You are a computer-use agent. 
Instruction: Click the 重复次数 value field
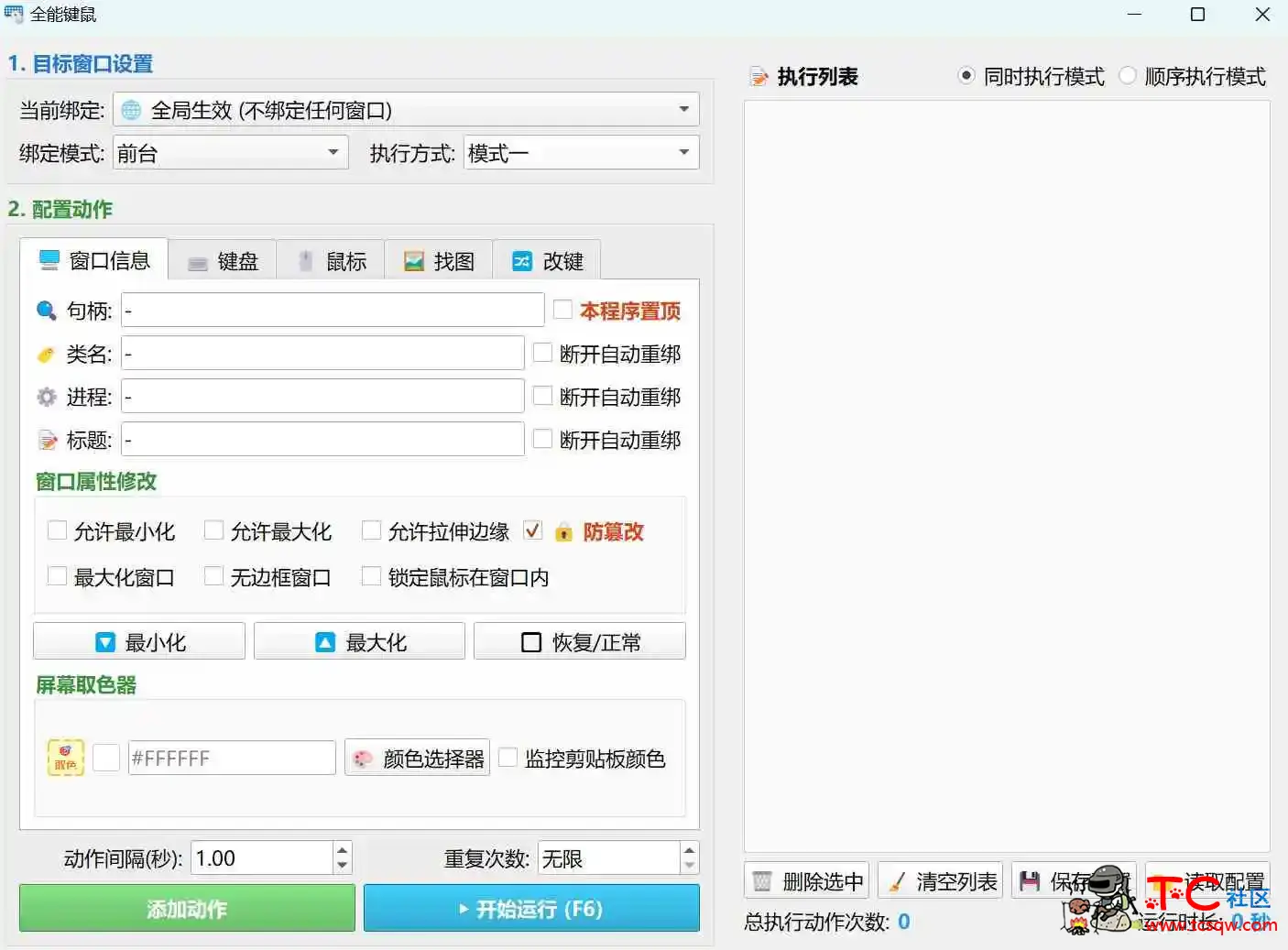coord(609,858)
